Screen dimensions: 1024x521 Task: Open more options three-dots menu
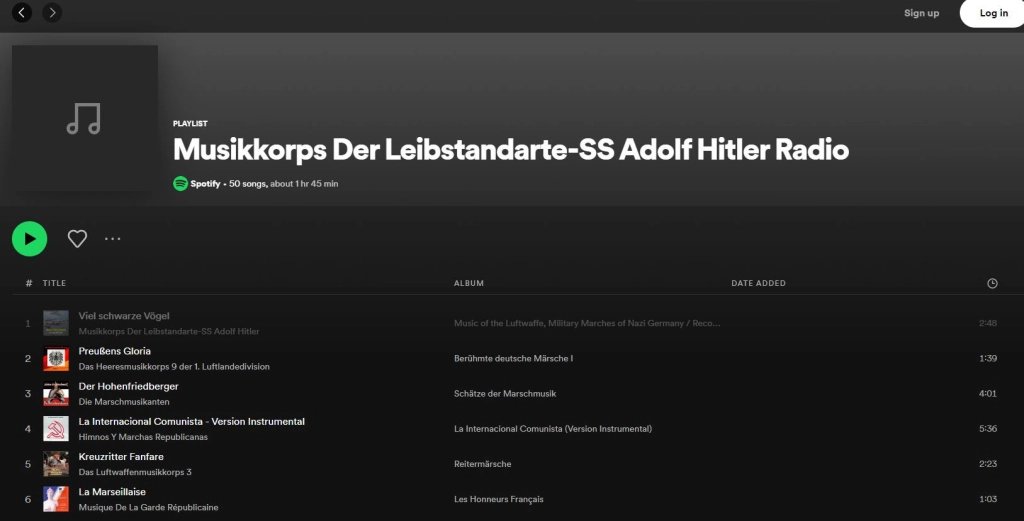coord(112,239)
